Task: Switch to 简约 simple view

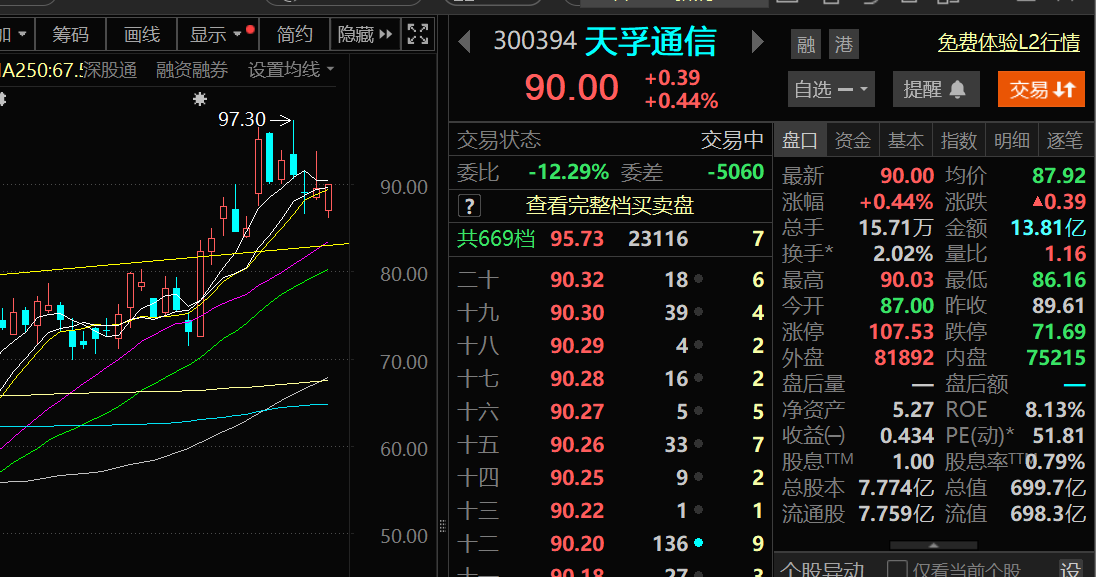Action: [x=294, y=34]
